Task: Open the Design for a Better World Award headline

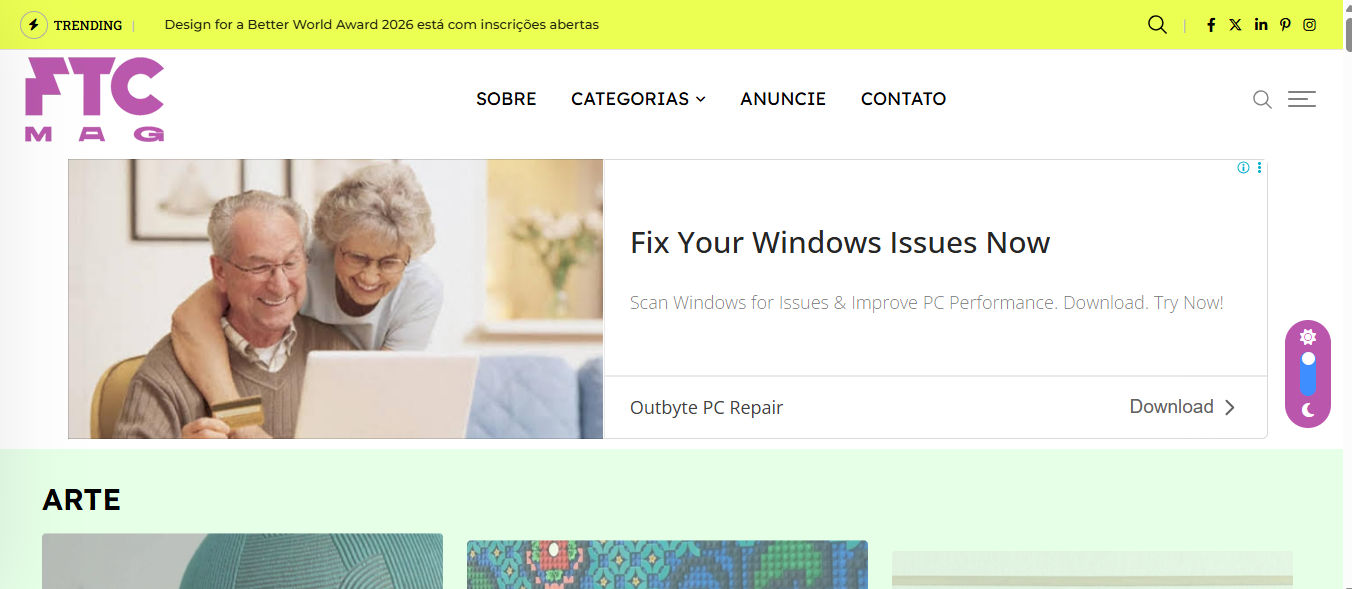Action: [382, 25]
